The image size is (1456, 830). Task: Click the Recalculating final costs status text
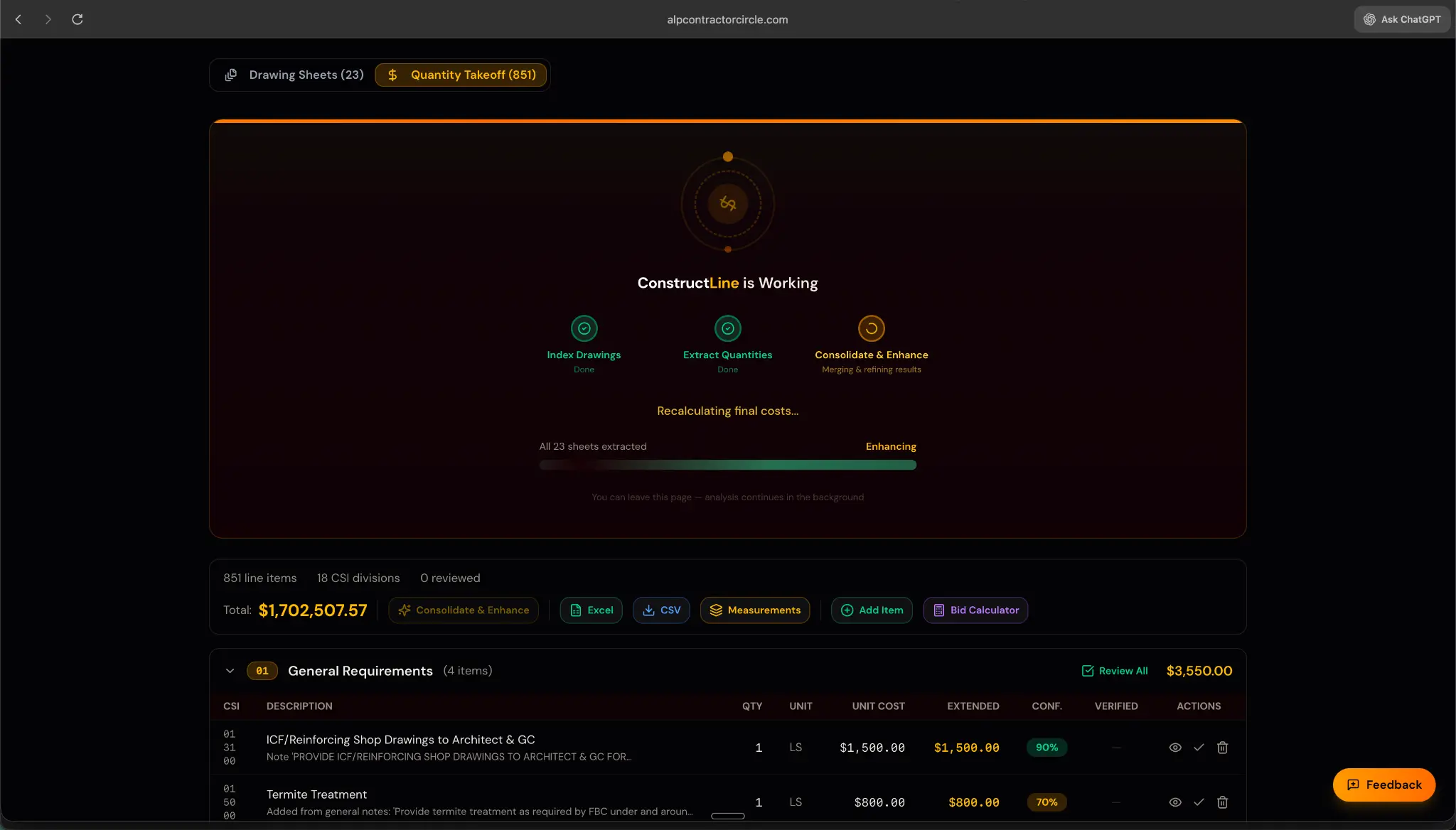[727, 411]
